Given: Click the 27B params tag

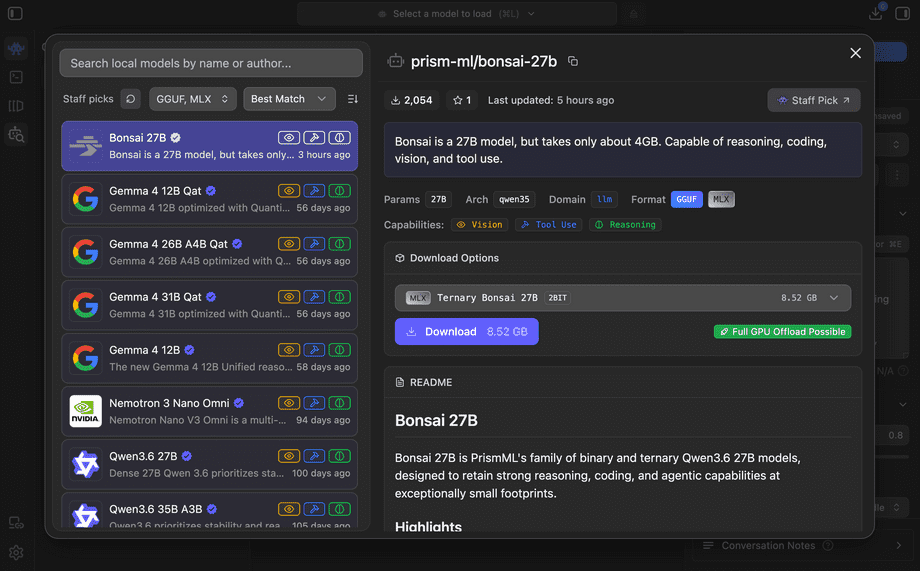Looking at the screenshot, I should tap(438, 200).
